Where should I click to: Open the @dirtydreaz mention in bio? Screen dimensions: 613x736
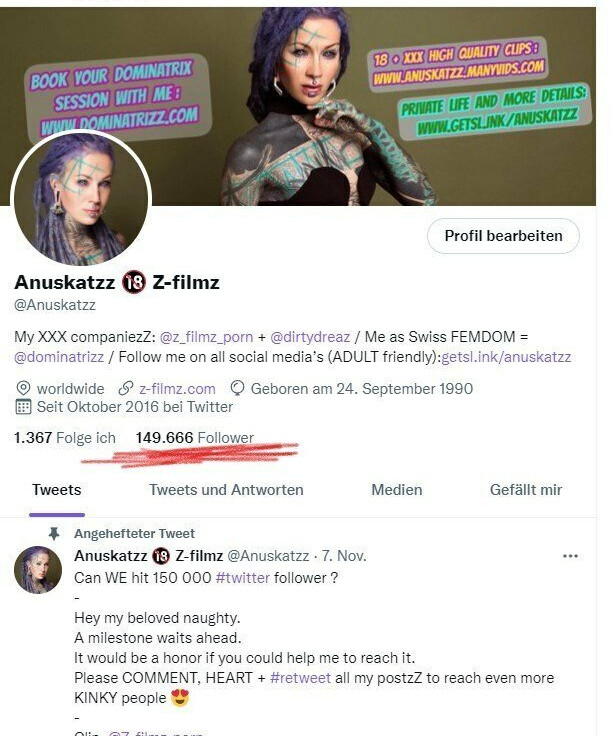pos(310,337)
